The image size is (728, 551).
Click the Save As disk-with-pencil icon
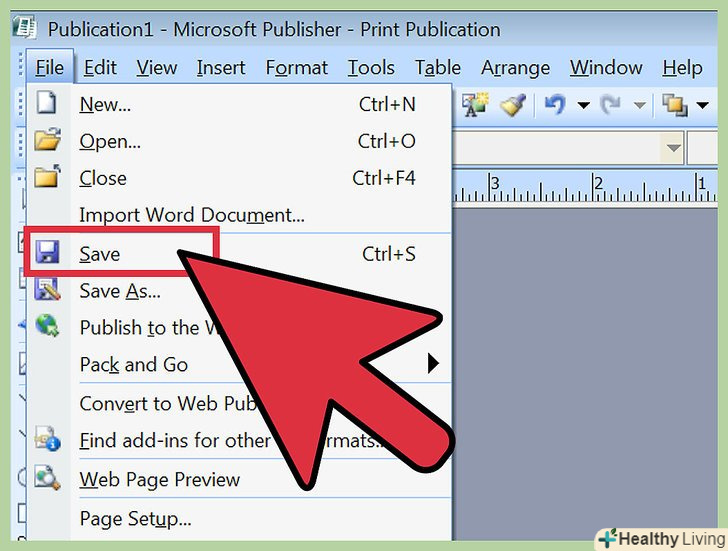(47, 289)
